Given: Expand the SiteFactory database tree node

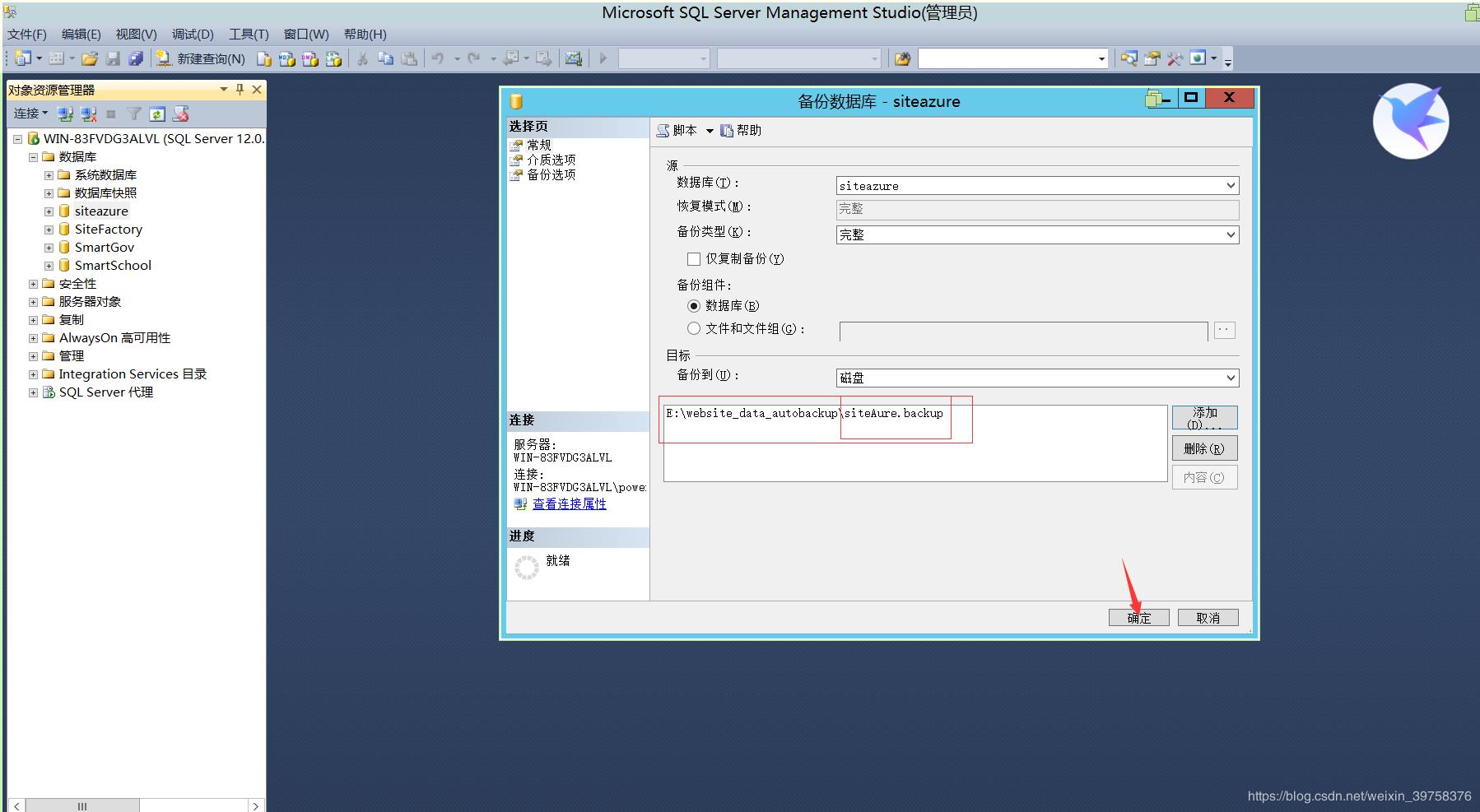Looking at the screenshot, I should (x=49, y=230).
